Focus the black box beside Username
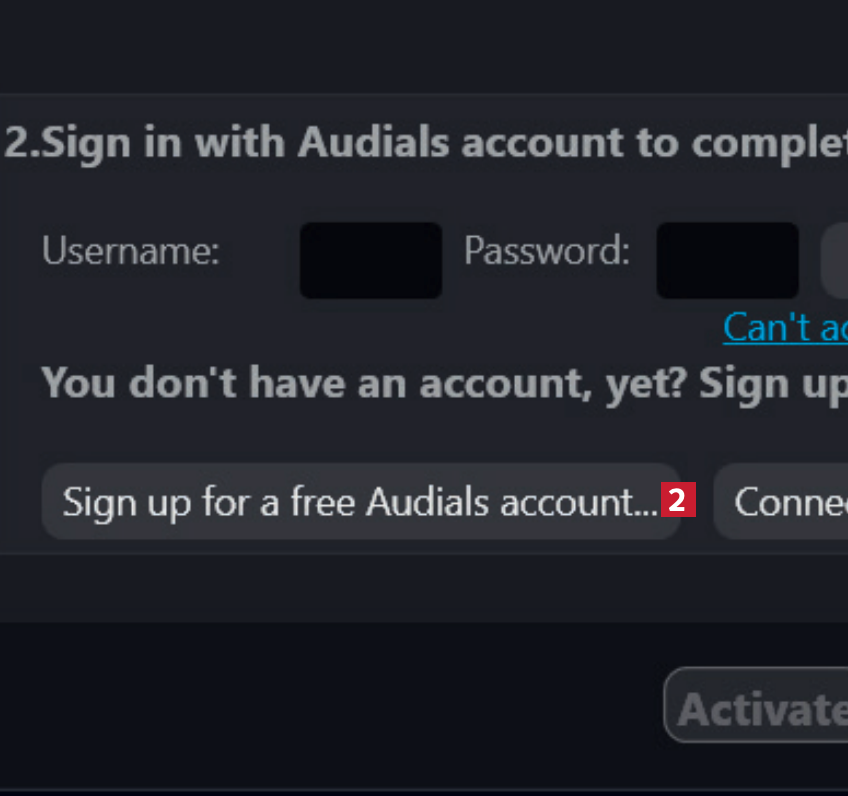 pos(370,260)
